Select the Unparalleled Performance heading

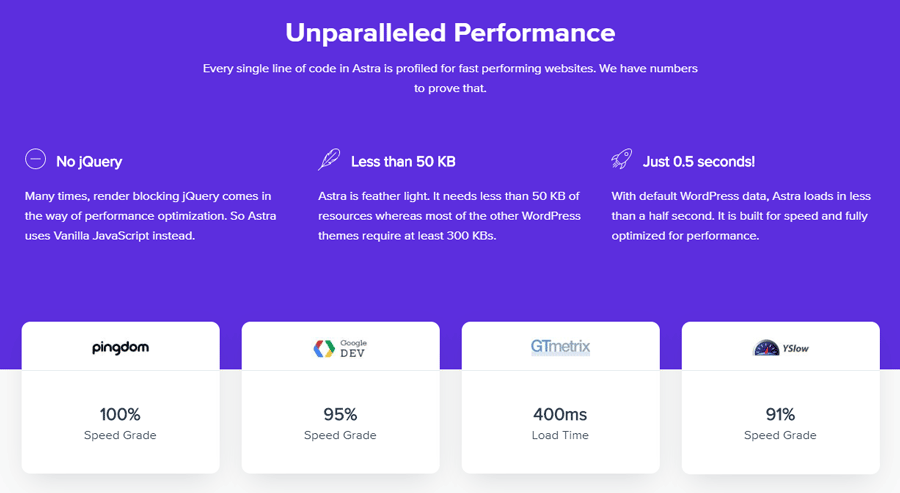pyautogui.click(x=450, y=32)
